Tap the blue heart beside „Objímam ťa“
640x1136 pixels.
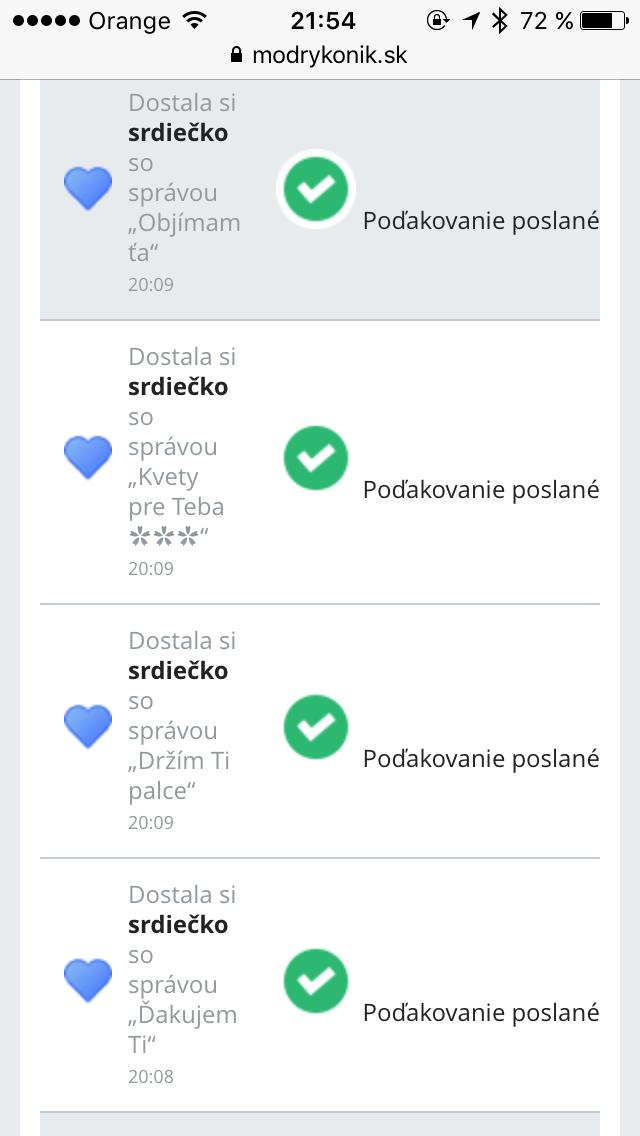88,188
